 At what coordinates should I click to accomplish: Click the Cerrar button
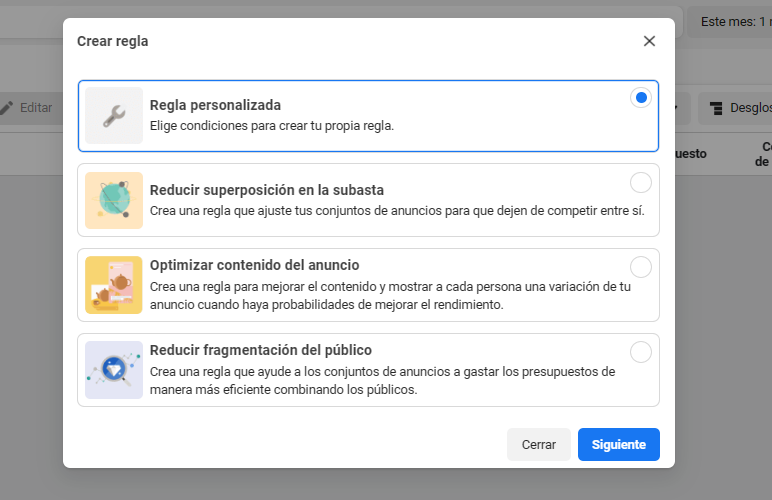[x=539, y=444]
